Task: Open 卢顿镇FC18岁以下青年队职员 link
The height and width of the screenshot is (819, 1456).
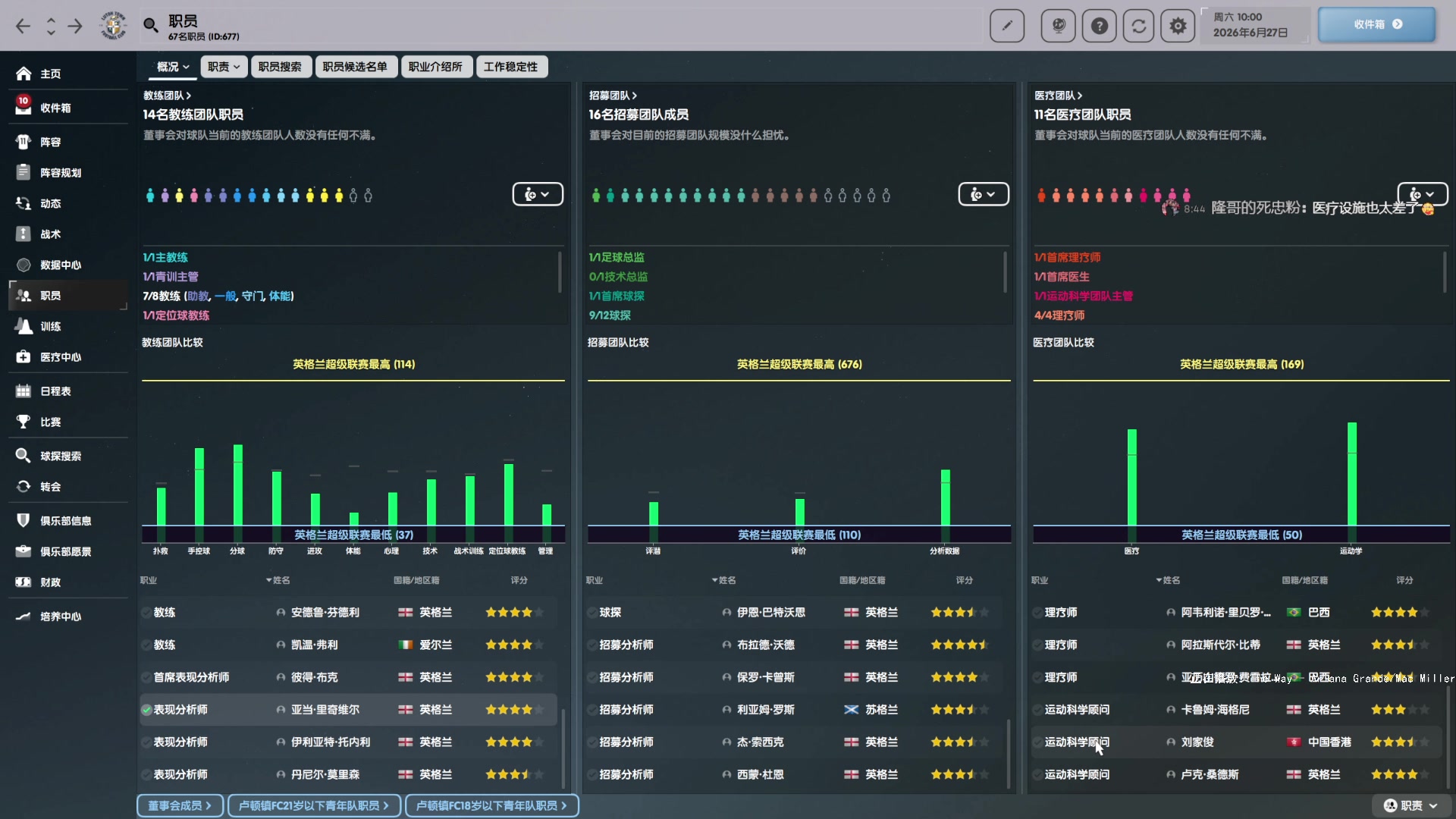Action: coord(491,805)
